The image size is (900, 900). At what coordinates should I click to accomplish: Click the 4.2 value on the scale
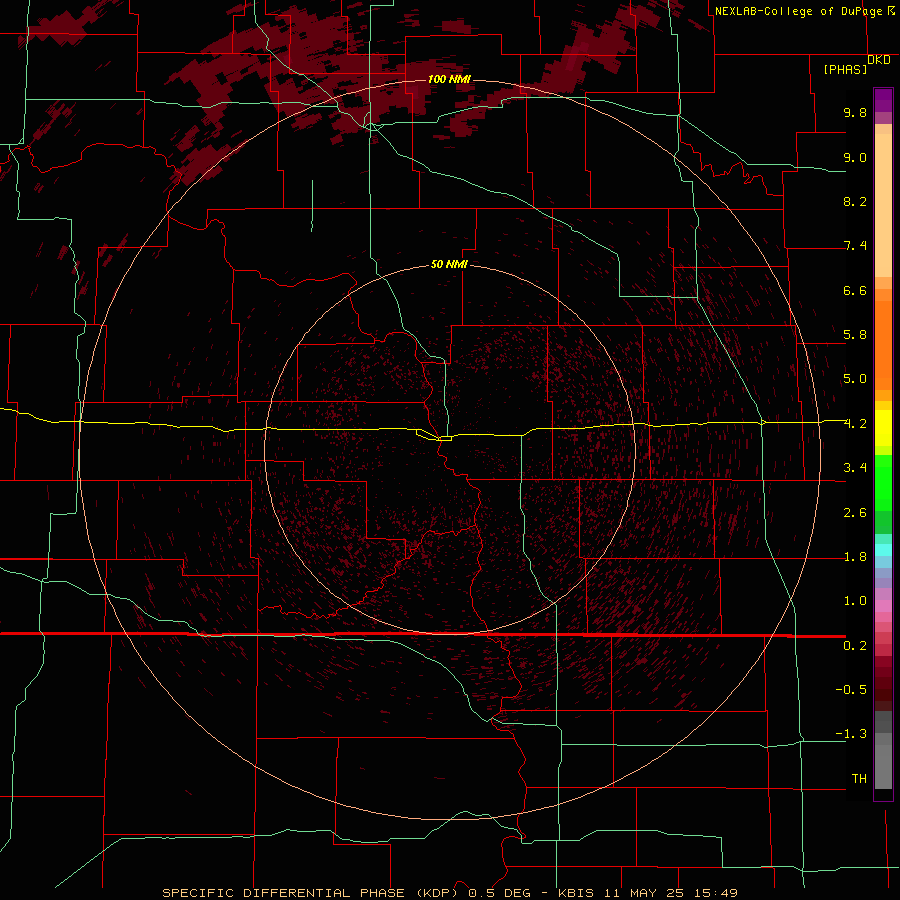tap(855, 424)
